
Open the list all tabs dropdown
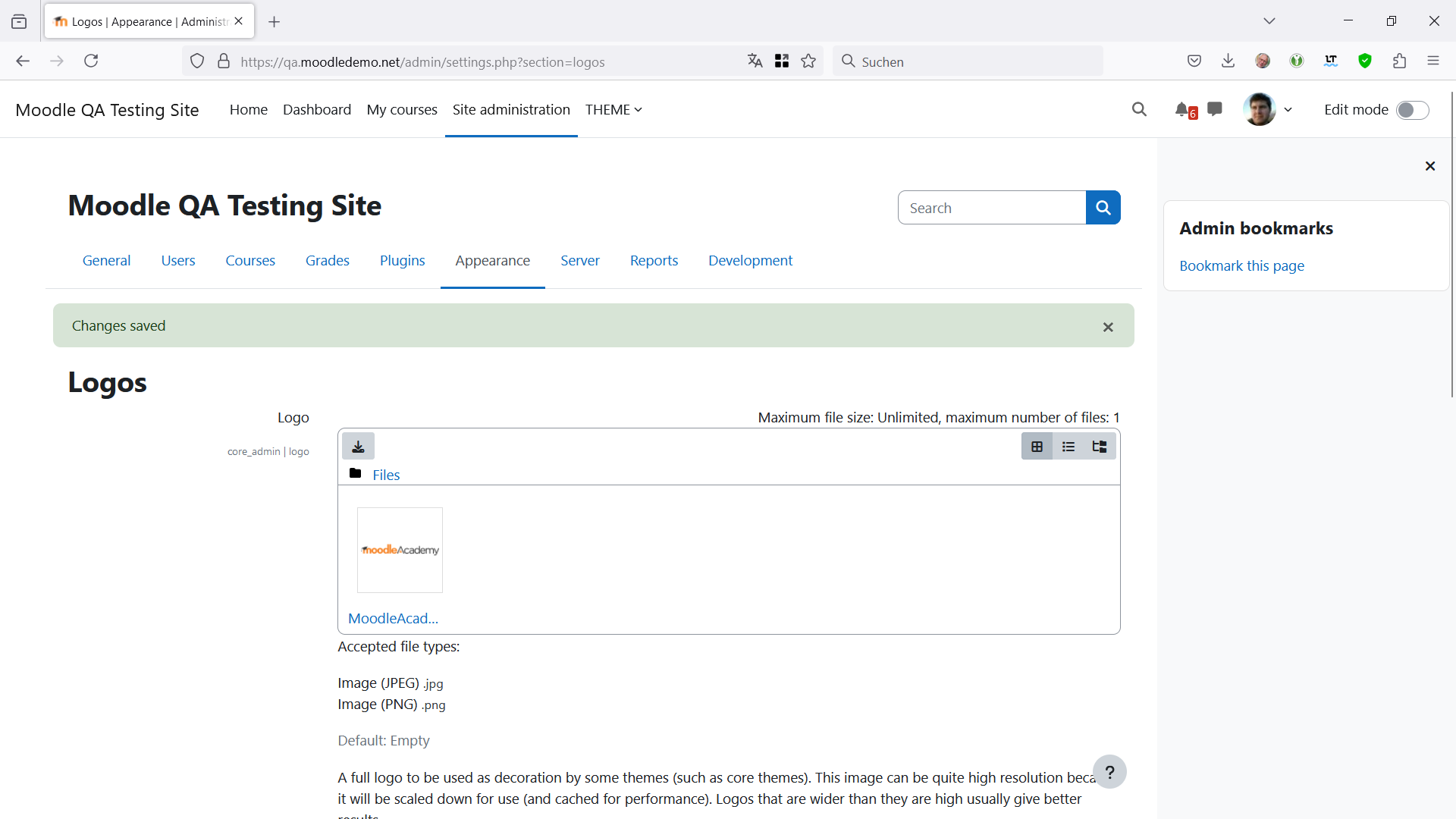(1269, 21)
